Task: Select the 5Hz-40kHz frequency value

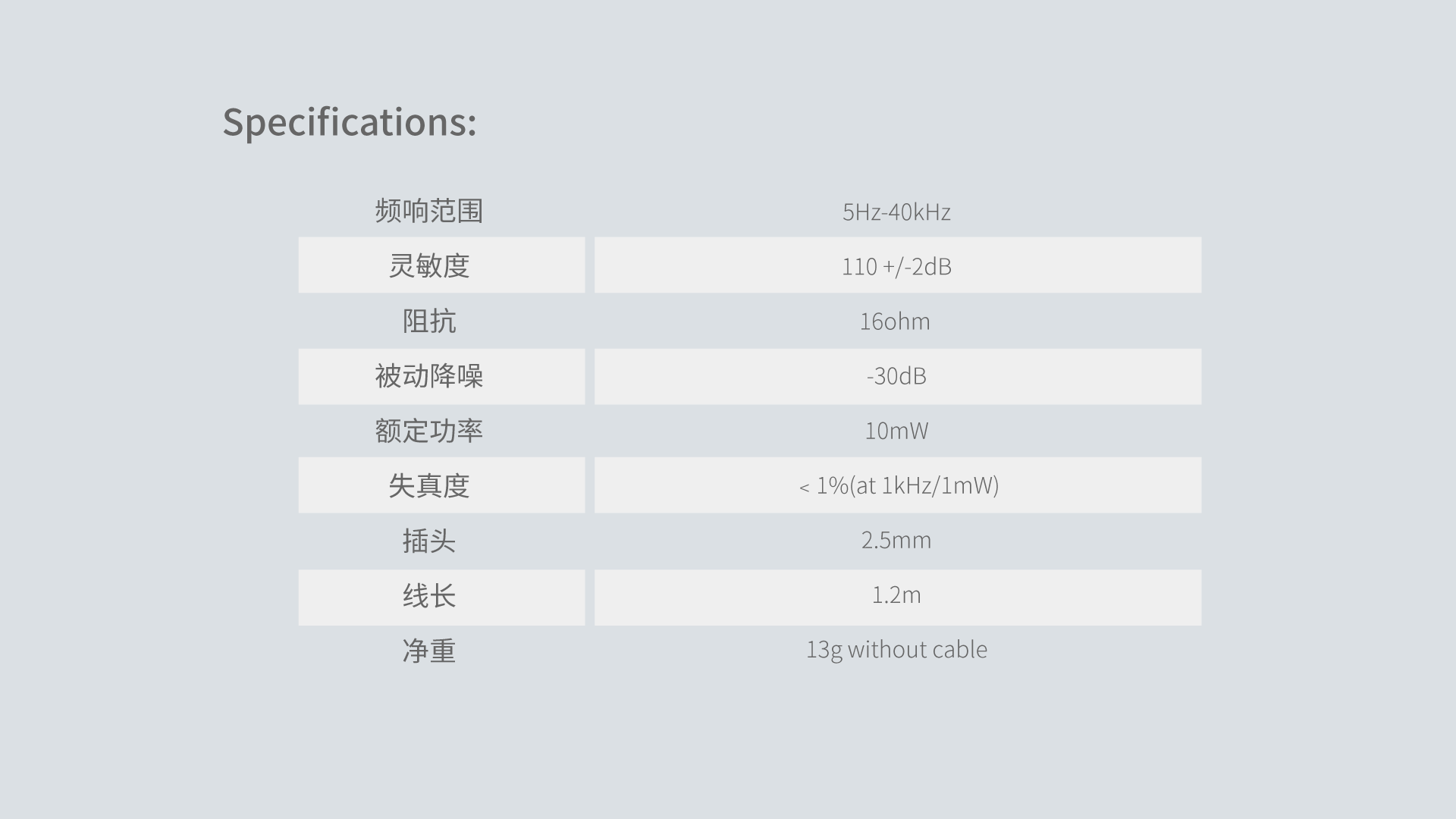Action: pos(896,212)
